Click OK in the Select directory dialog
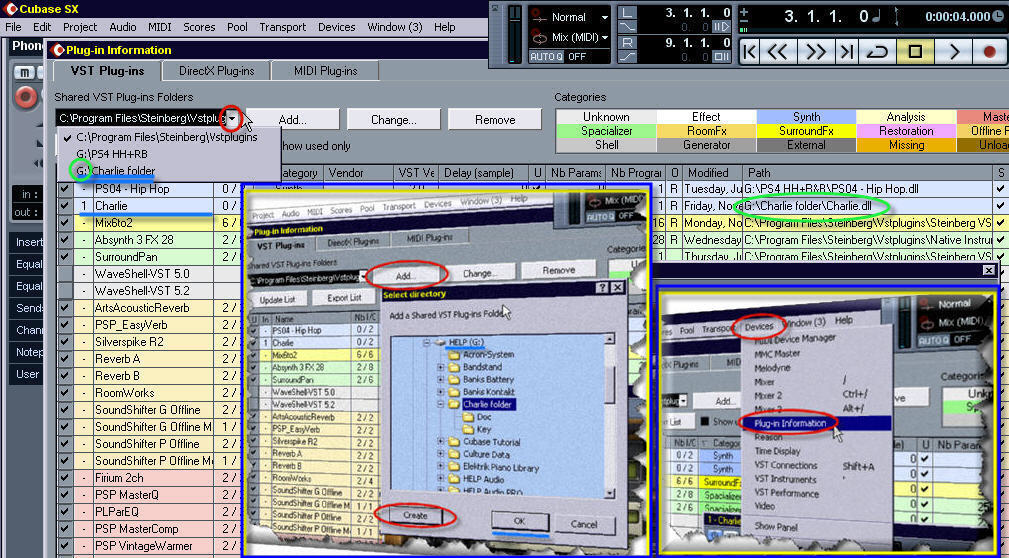This screenshot has width=1009, height=558. click(x=520, y=522)
